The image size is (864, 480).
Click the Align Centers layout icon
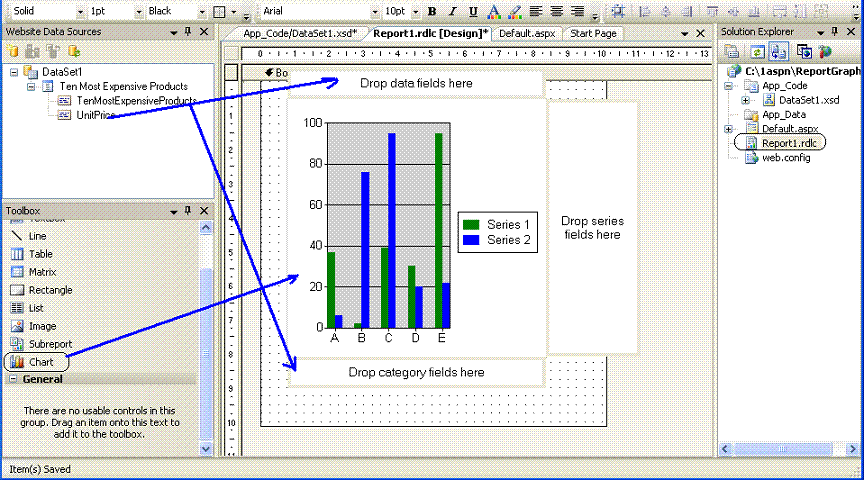(x=666, y=11)
